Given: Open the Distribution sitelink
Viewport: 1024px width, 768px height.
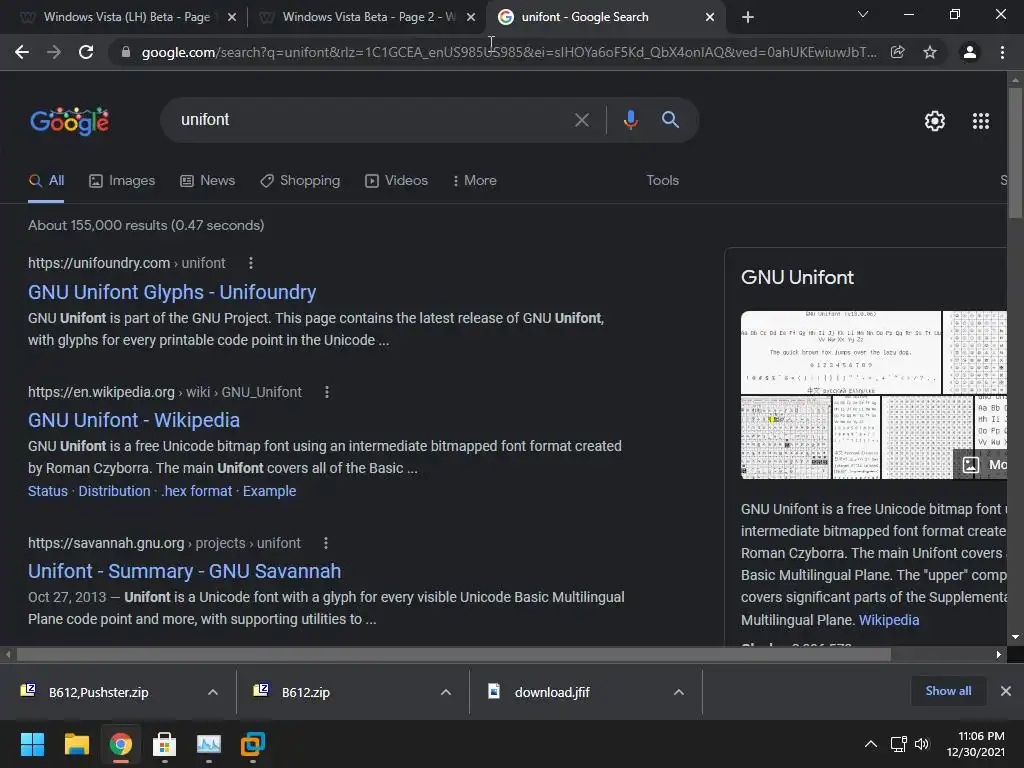Looking at the screenshot, I should 114,491.
